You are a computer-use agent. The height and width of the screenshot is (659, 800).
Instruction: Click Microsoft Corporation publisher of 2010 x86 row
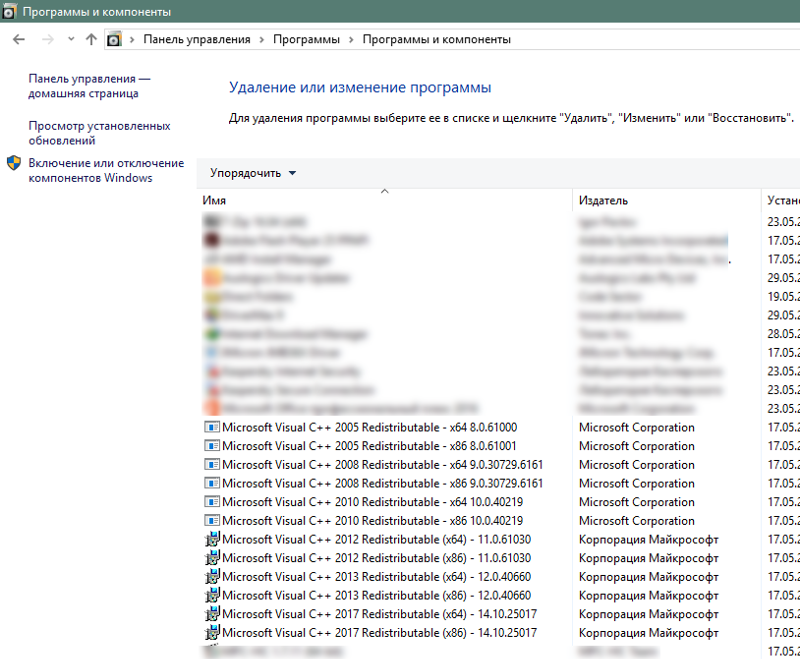(637, 521)
